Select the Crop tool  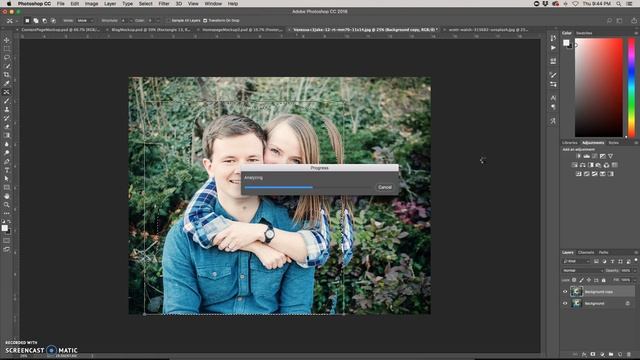coord(7,75)
